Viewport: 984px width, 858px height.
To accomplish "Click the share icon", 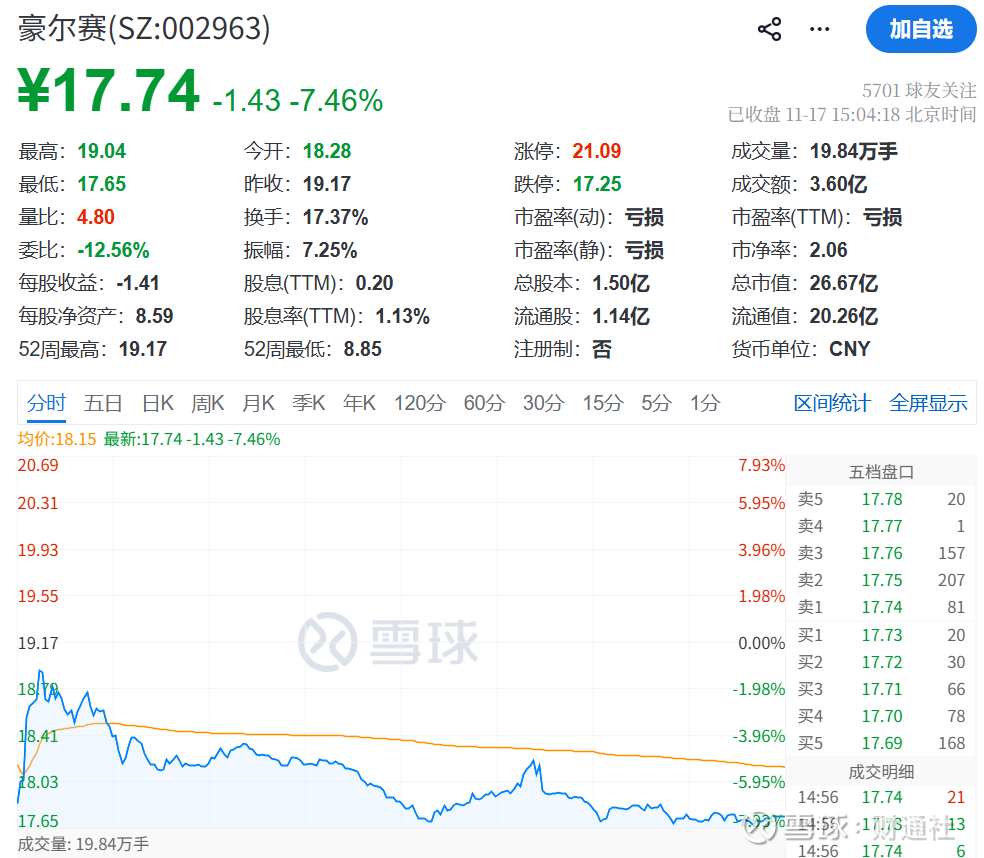I will pyautogui.click(x=769, y=29).
